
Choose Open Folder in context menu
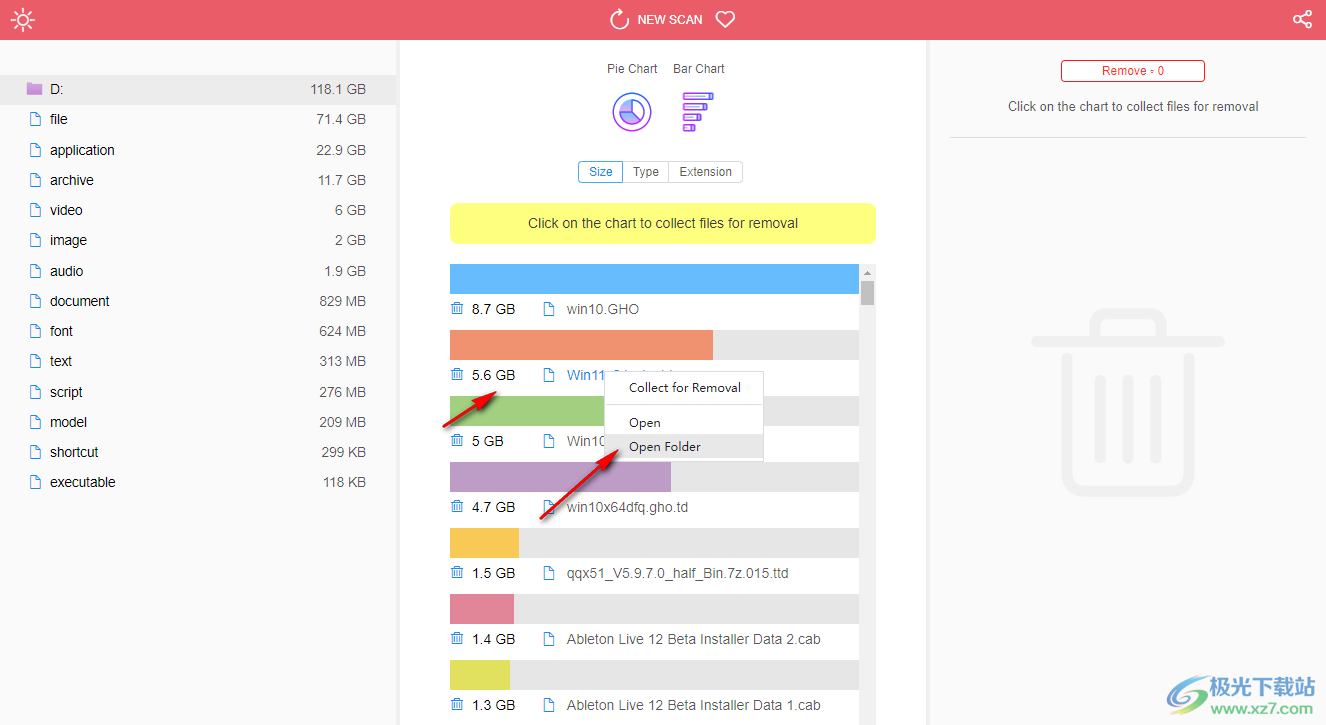684,446
